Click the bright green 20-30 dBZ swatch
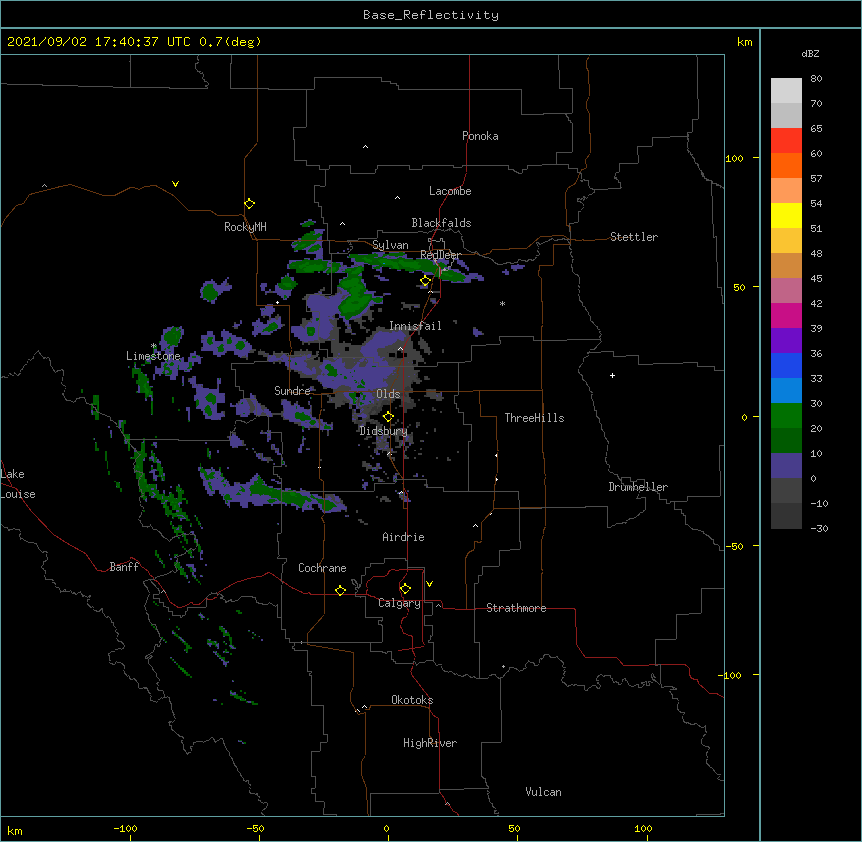 786,416
